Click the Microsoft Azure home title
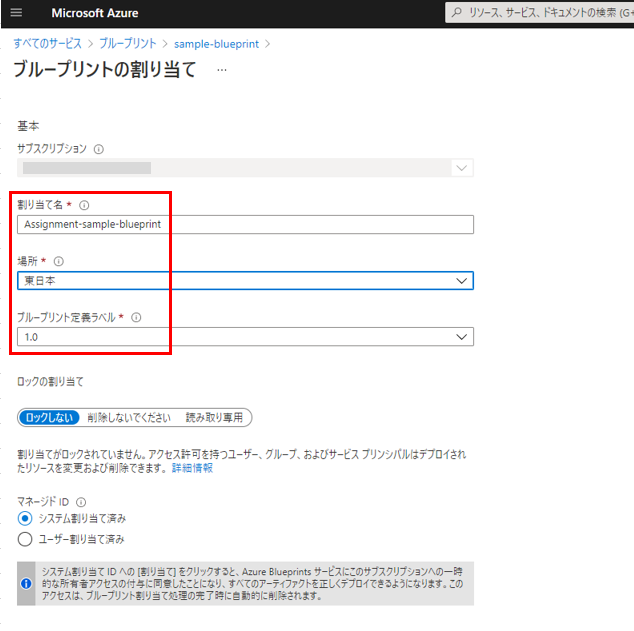Screen dimensions: 634x631 pos(95,13)
